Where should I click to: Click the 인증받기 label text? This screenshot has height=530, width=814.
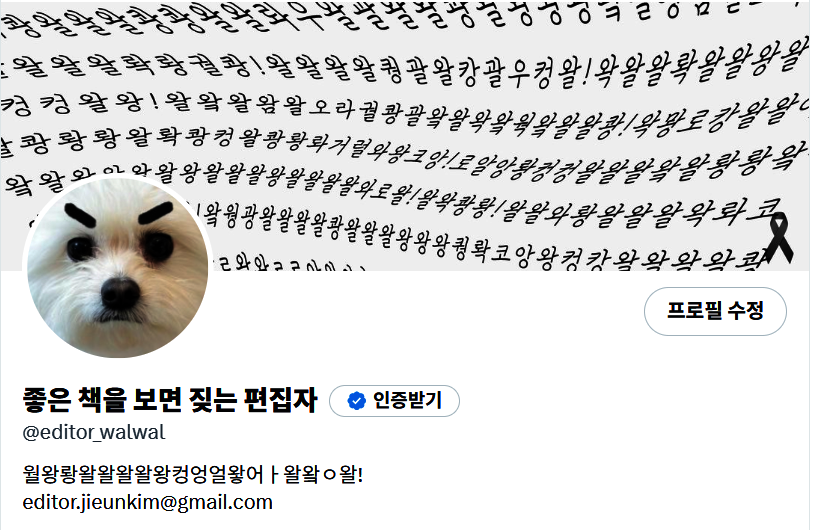tap(408, 401)
